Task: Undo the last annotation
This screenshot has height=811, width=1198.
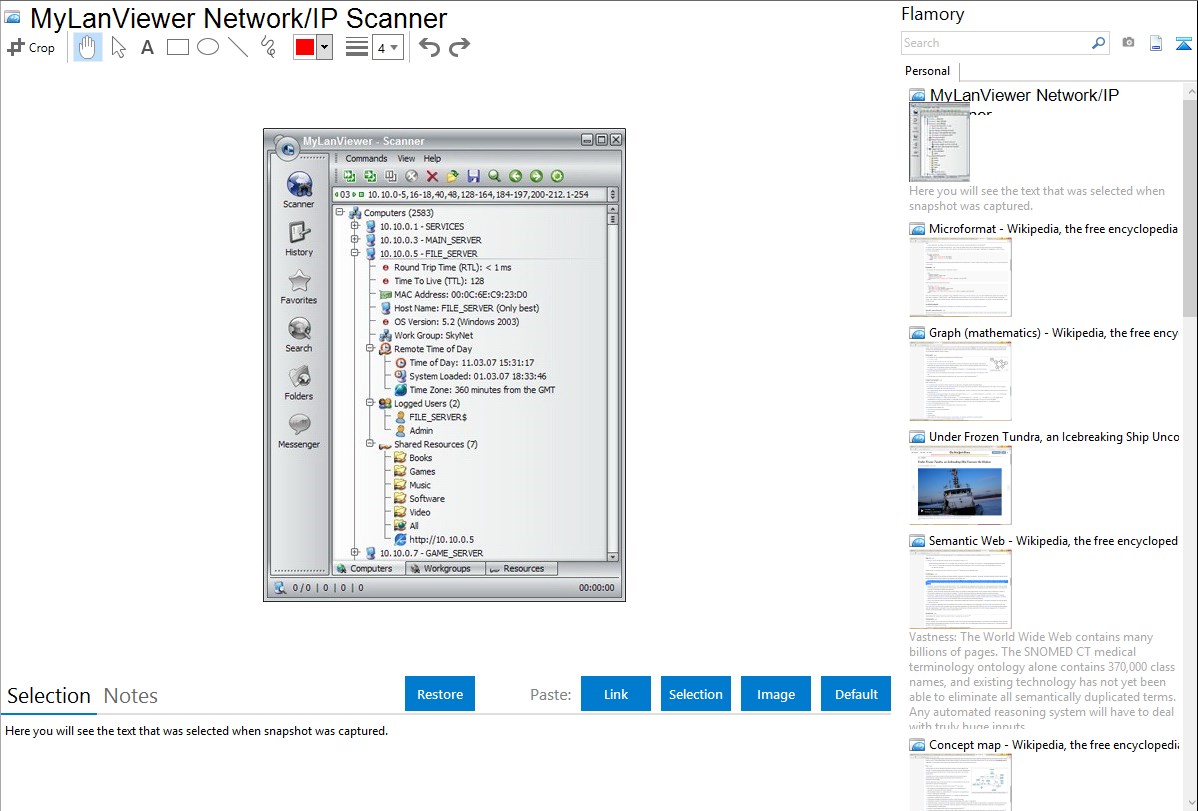Action: [429, 47]
